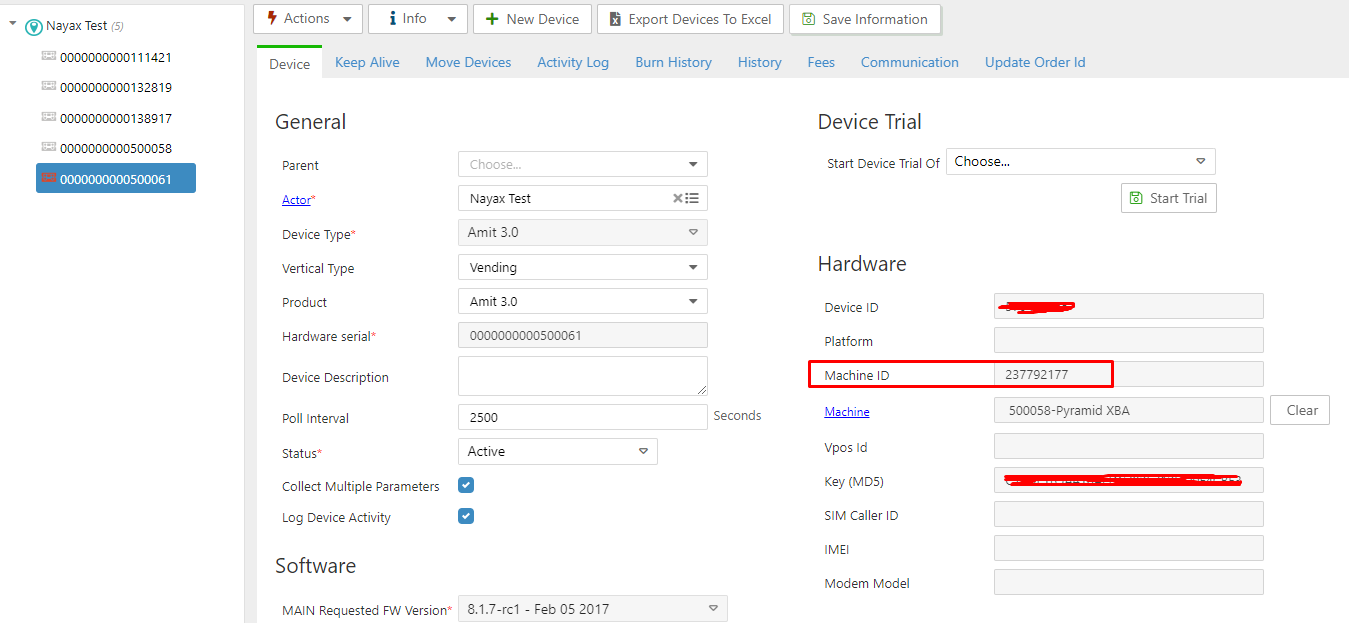This screenshot has width=1349, height=623.
Task: Open the Product dropdown
Action: pyautogui.click(x=583, y=301)
